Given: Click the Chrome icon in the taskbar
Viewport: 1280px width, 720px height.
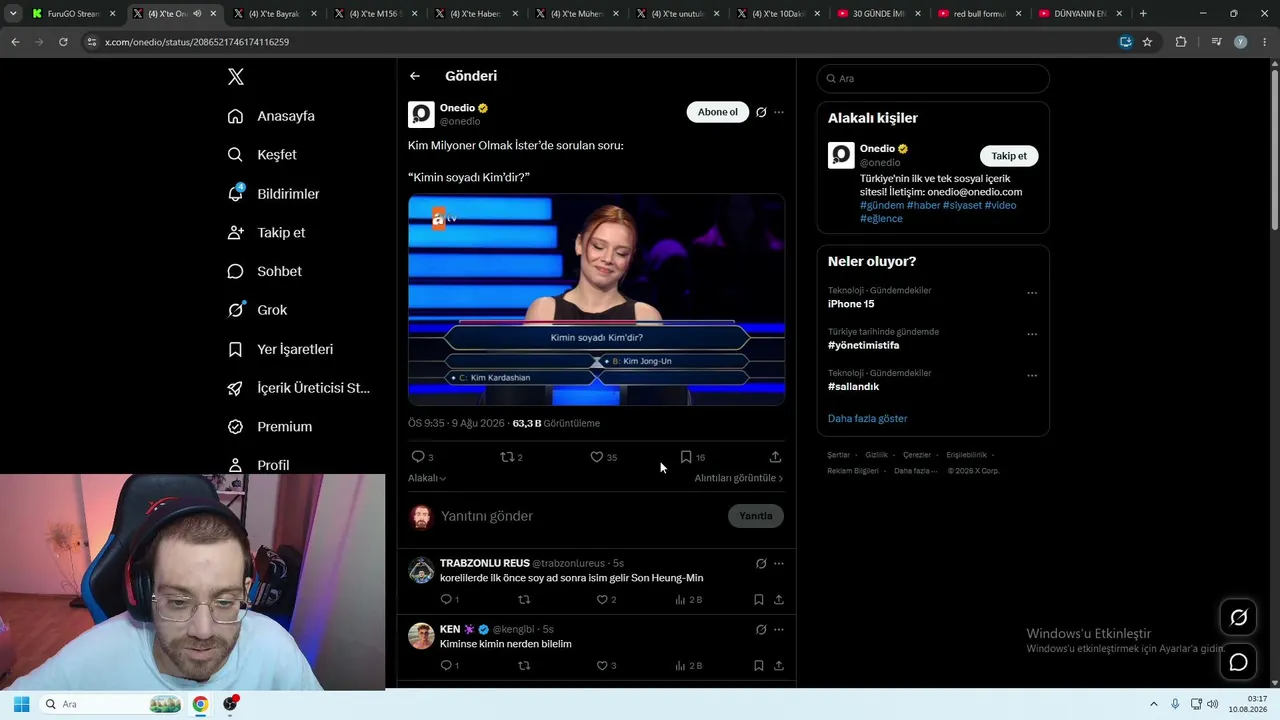Looking at the screenshot, I should (x=200, y=704).
